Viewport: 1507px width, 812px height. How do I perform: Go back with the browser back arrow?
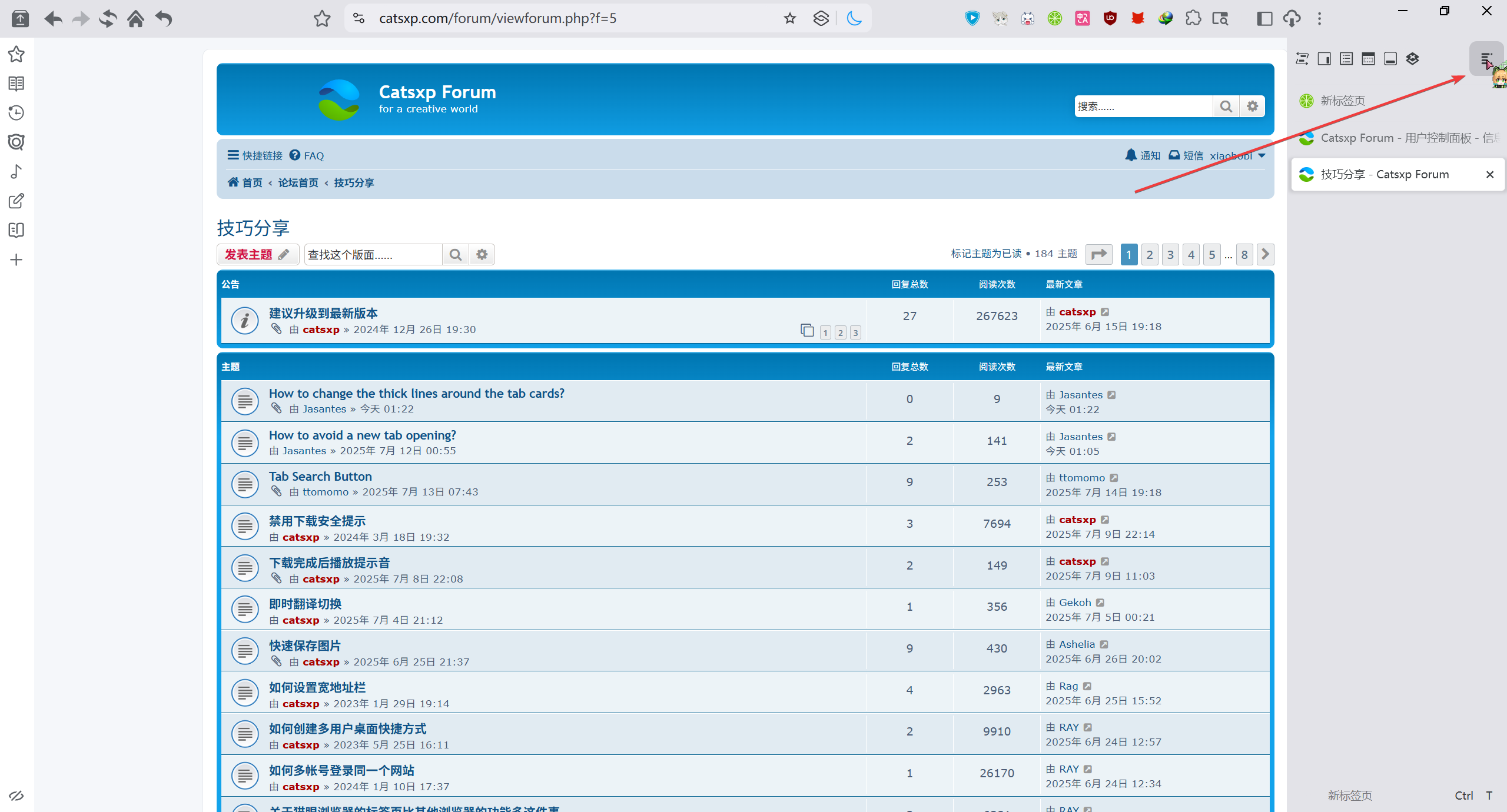tap(53, 19)
